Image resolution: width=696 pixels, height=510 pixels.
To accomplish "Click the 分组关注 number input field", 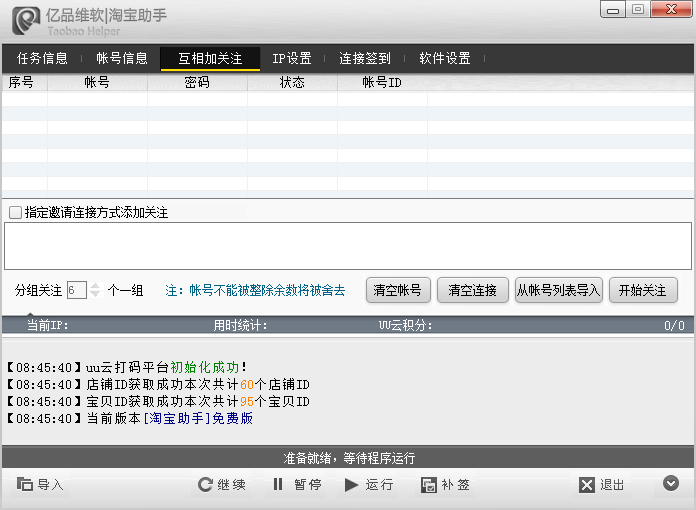I will [x=77, y=290].
